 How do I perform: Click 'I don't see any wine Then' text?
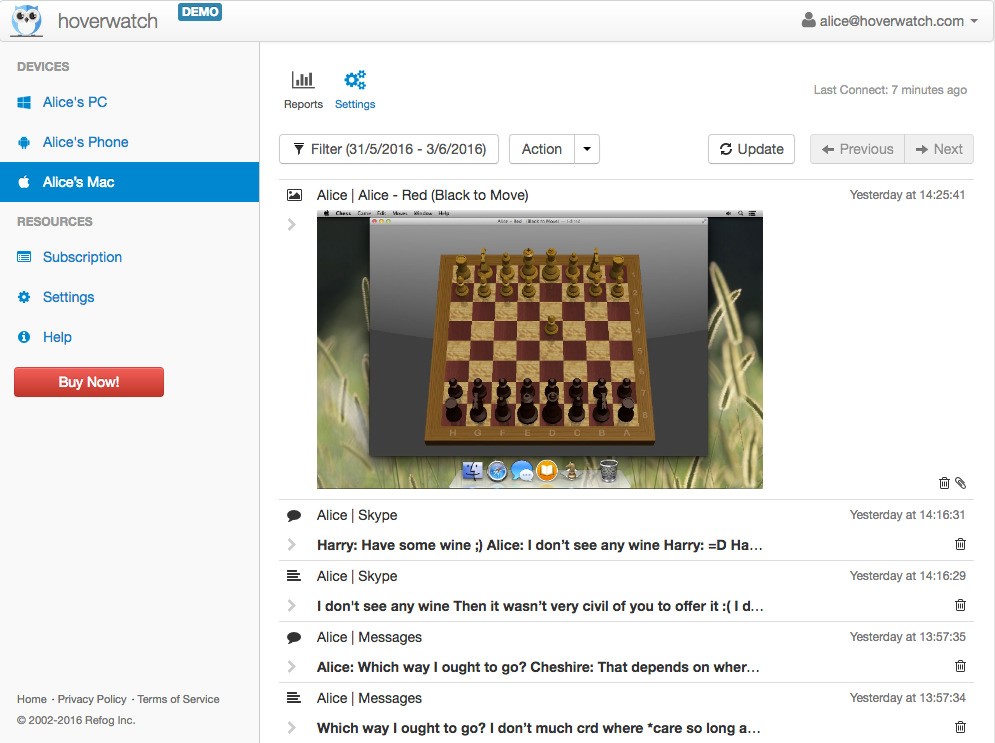coord(539,606)
